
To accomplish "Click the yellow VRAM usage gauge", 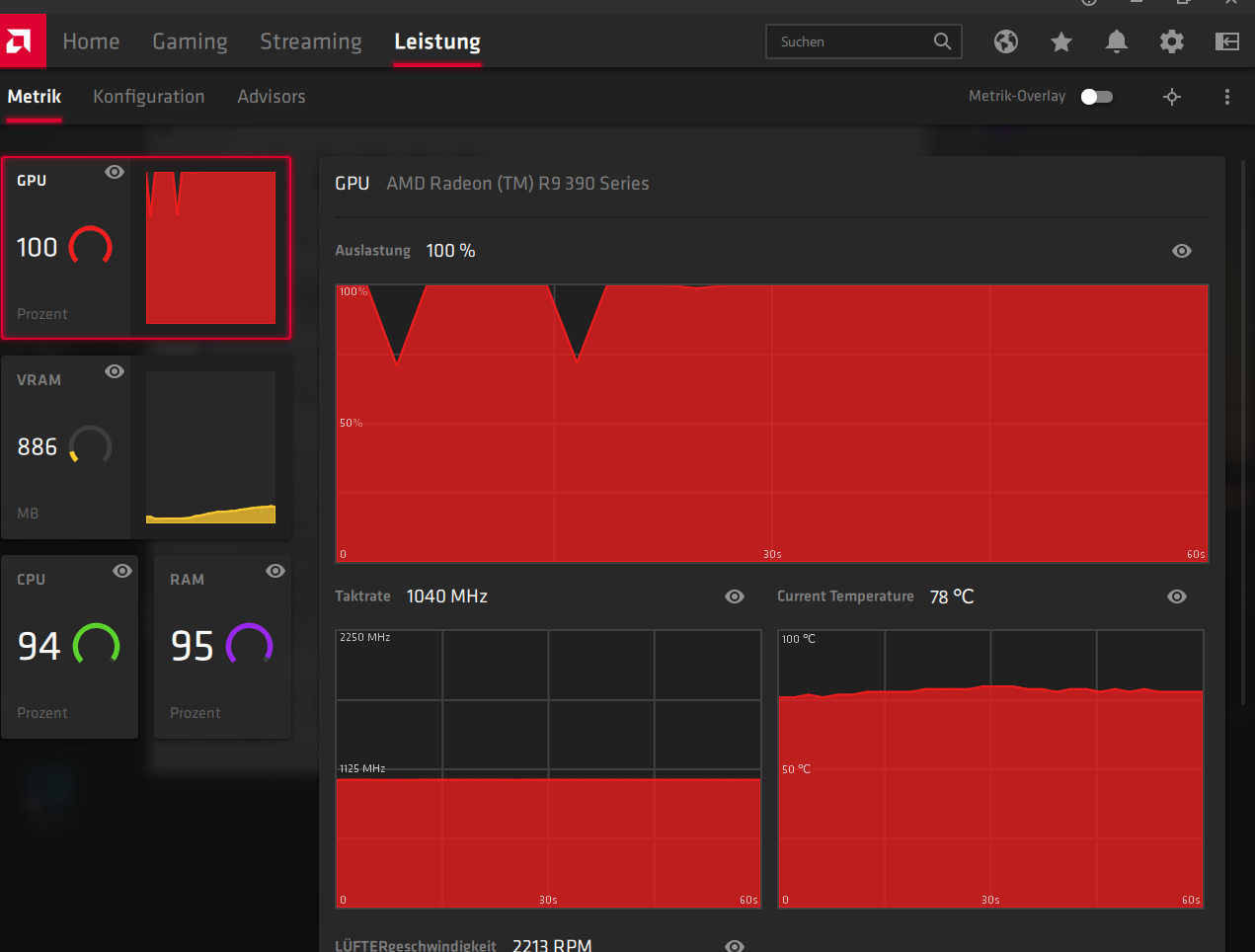I will pos(90,446).
